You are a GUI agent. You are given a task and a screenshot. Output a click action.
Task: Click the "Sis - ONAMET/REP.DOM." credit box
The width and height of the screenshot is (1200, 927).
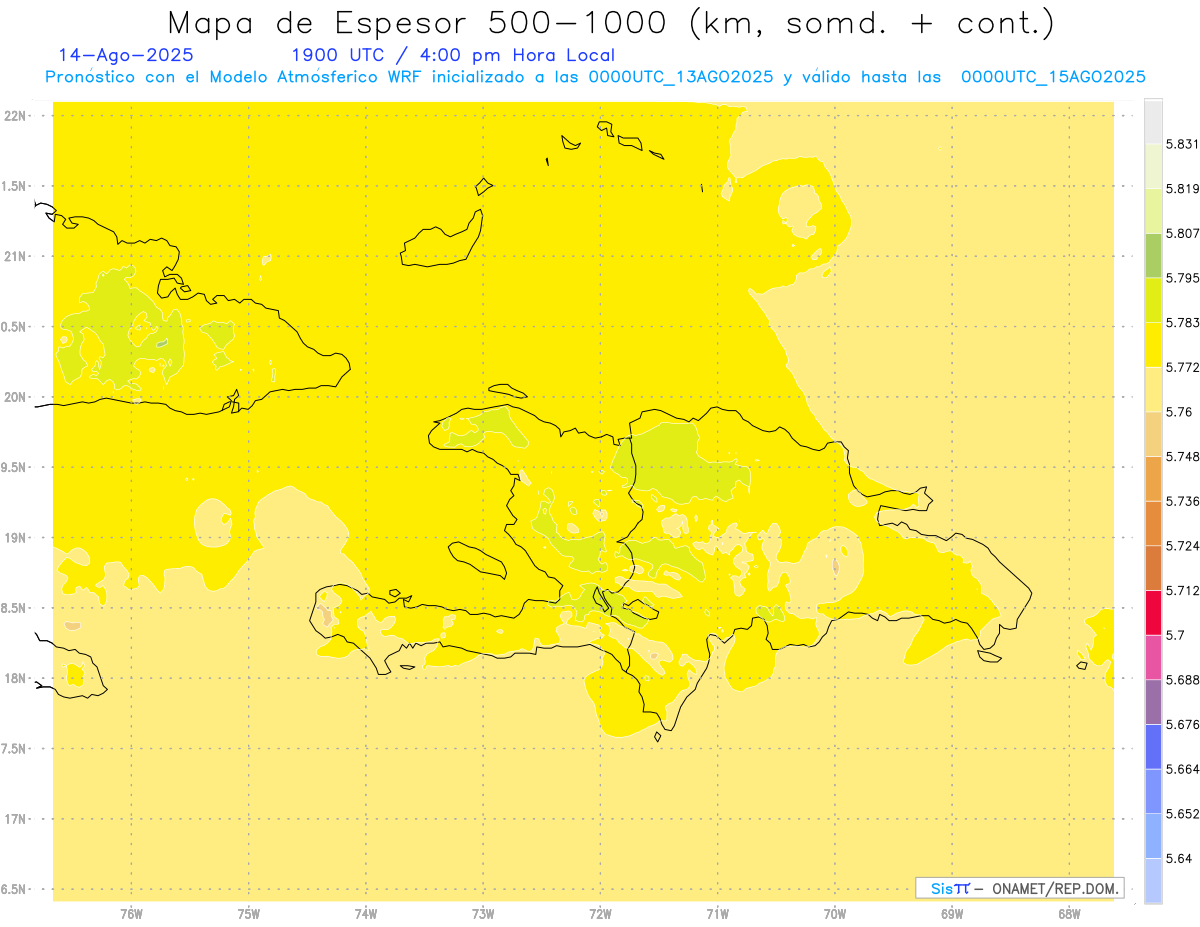pos(1019,888)
